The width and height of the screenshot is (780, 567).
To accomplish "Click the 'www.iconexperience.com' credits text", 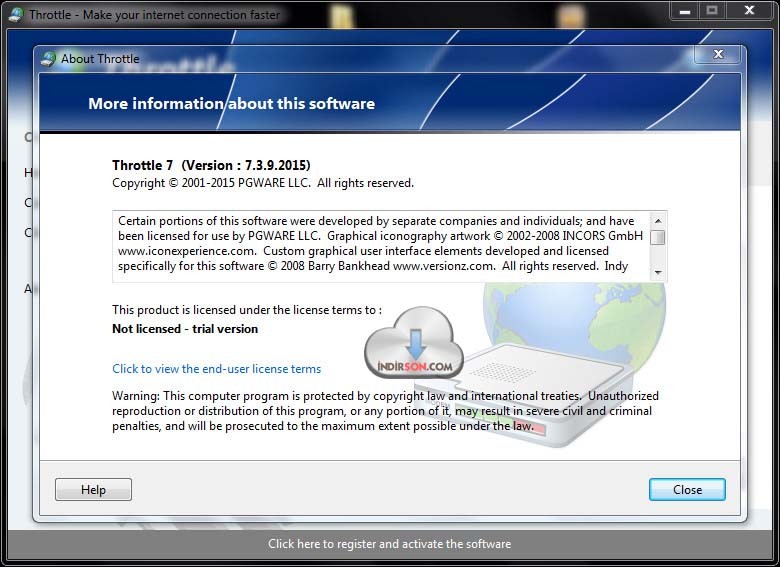I will (187, 251).
